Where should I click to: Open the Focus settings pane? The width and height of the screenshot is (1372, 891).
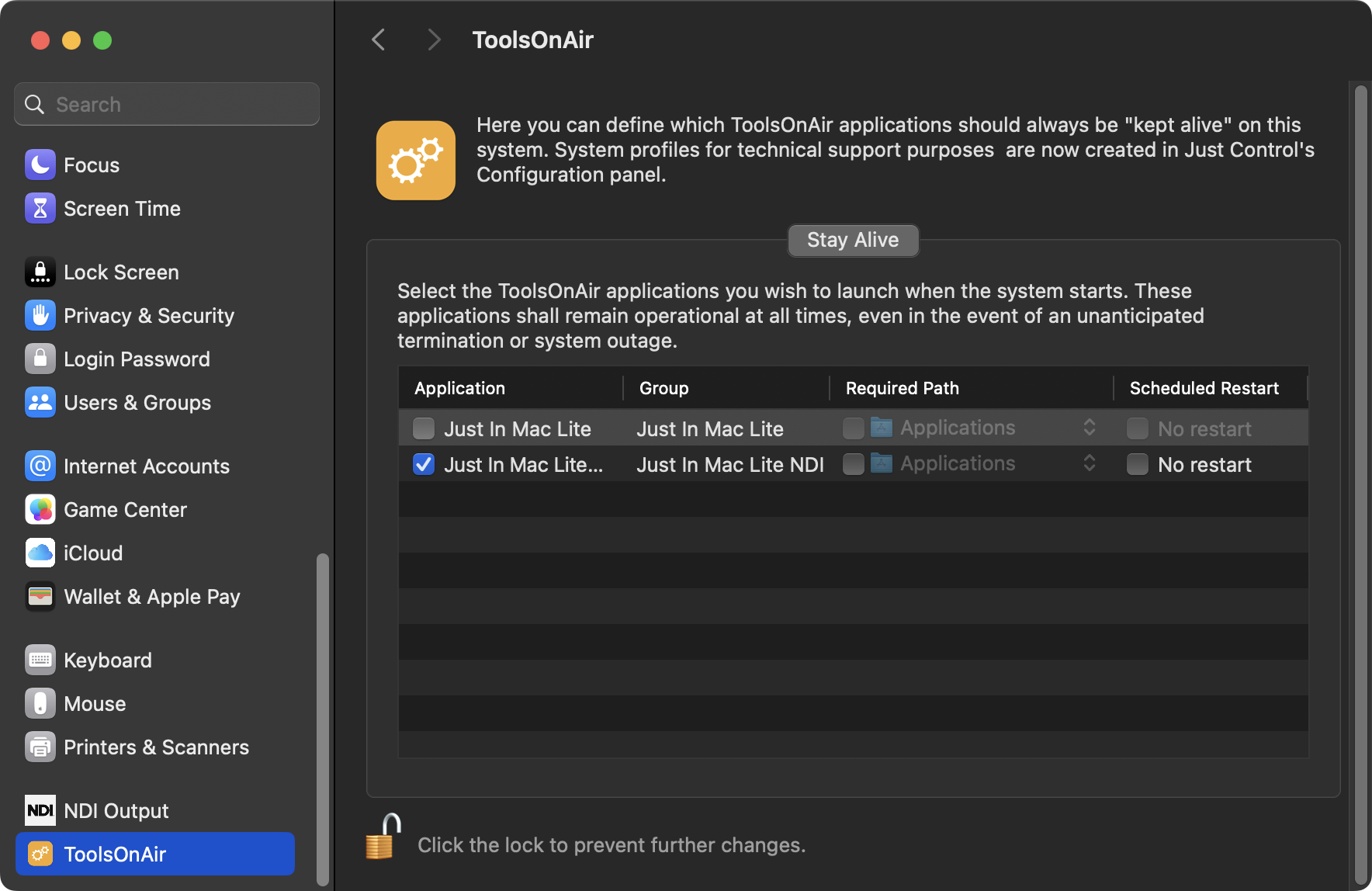[x=155, y=165]
